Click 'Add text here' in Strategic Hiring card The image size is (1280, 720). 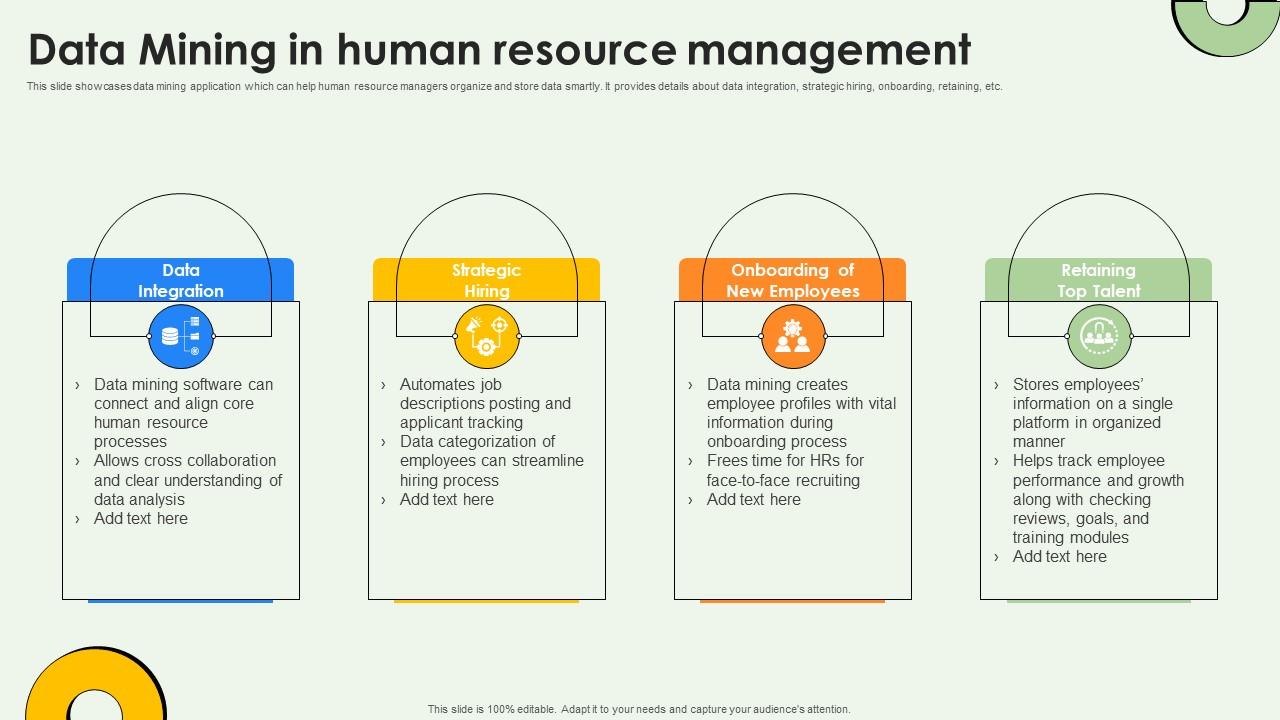coord(447,499)
